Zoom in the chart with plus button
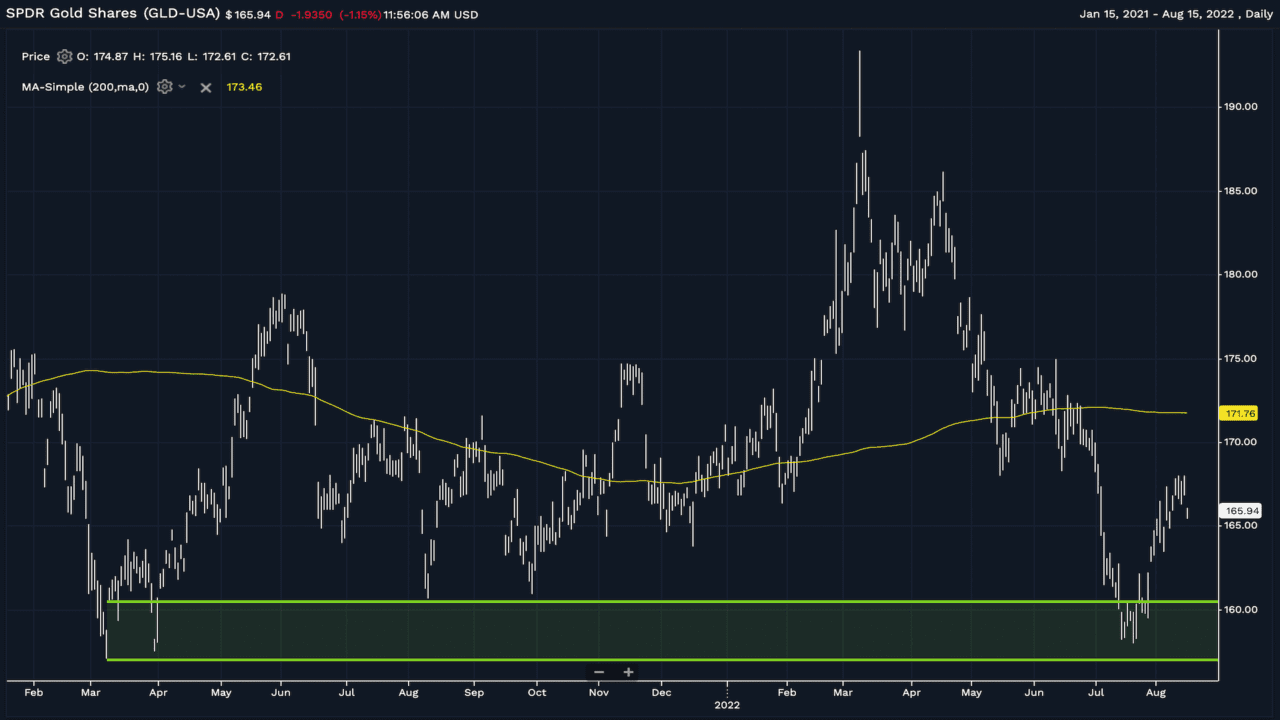Screen dimensions: 1280x720 pyautogui.click(x=628, y=672)
